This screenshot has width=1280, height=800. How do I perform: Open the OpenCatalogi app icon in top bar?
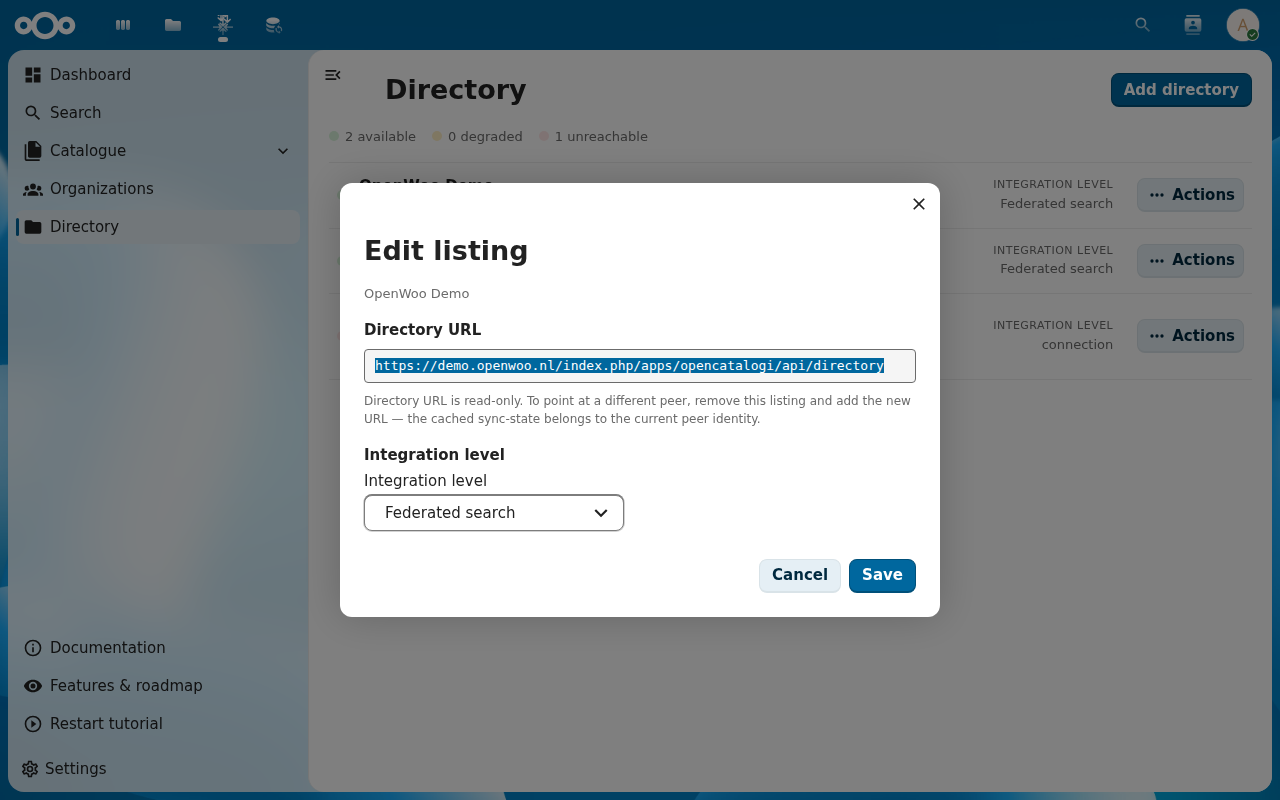point(223,25)
